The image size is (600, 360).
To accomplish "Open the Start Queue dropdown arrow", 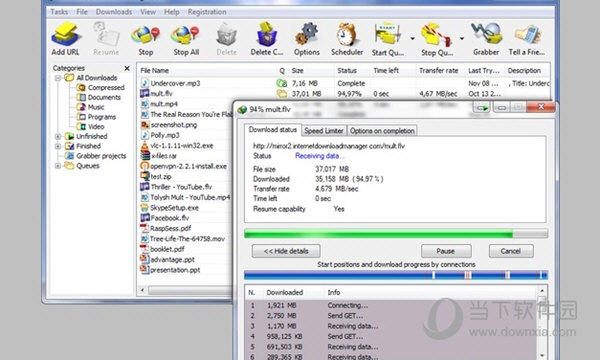I will coord(412,39).
